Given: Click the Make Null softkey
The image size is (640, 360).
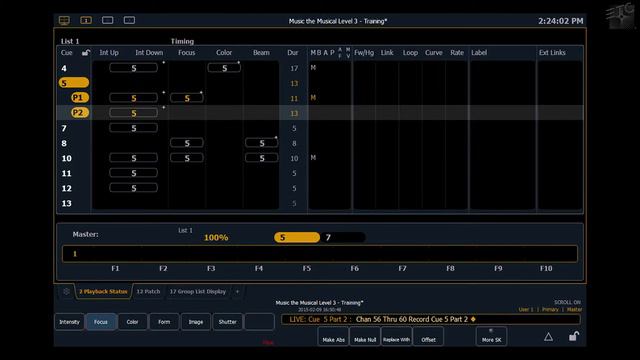Looking at the screenshot, I should [365, 337].
